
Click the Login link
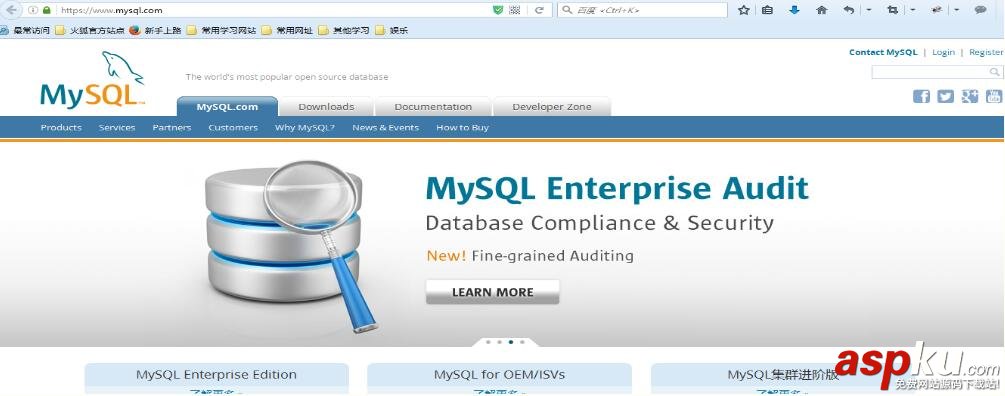point(943,52)
